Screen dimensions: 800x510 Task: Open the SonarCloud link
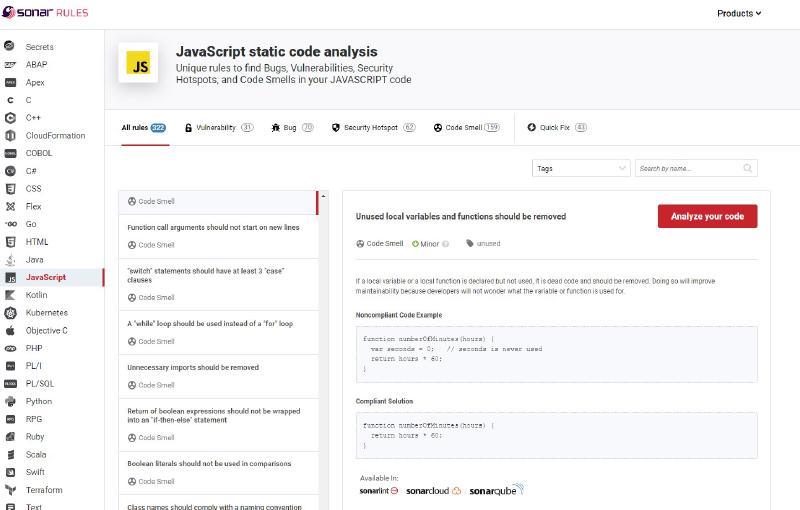click(x=433, y=491)
